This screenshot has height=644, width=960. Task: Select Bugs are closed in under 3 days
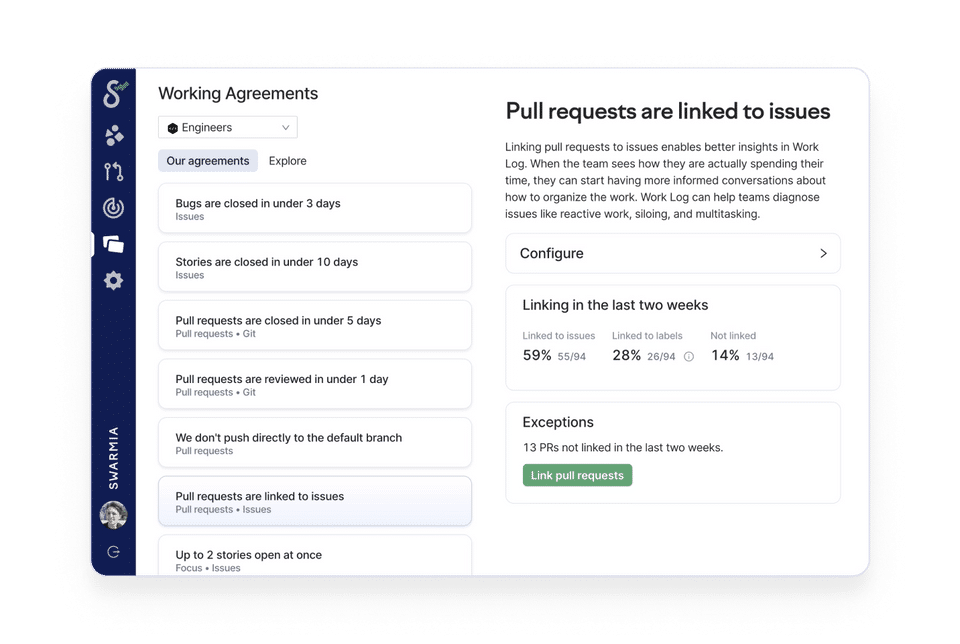314,209
